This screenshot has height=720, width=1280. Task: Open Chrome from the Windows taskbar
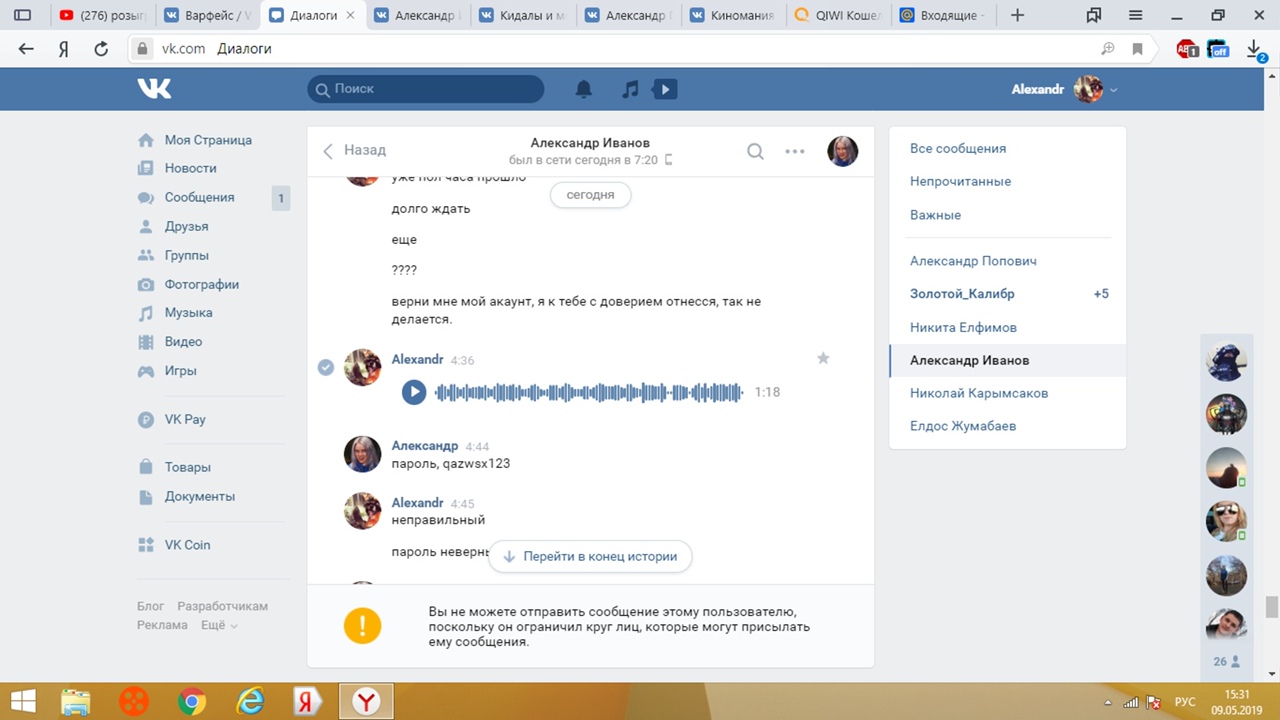[x=192, y=701]
